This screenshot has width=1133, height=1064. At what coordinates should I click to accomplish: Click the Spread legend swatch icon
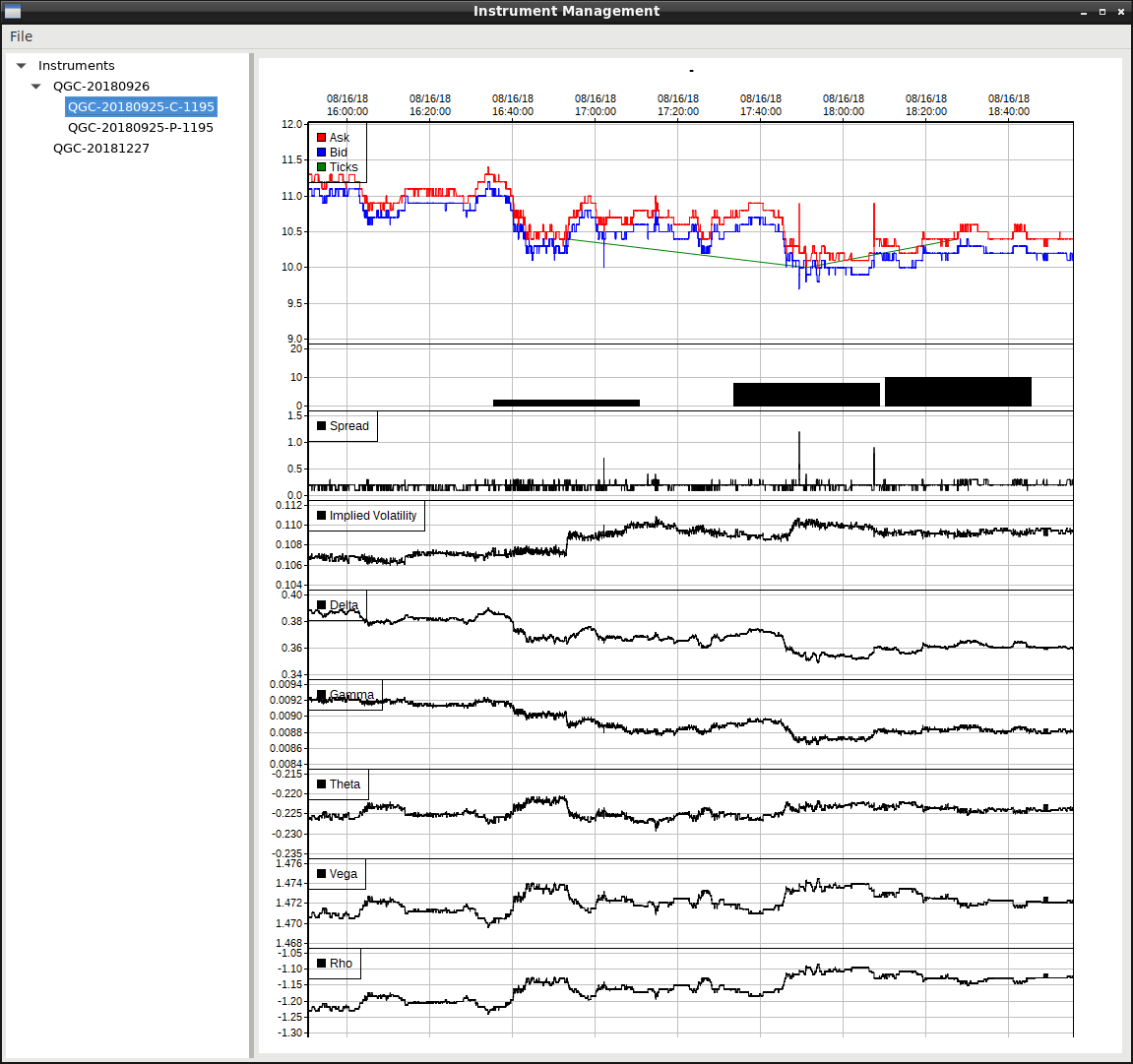[x=322, y=426]
